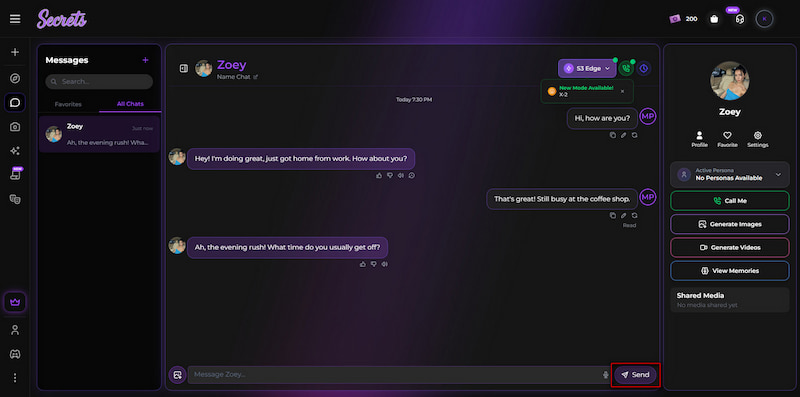Click the MP avatar beside 'Hi, how are you?'

[x=648, y=116]
